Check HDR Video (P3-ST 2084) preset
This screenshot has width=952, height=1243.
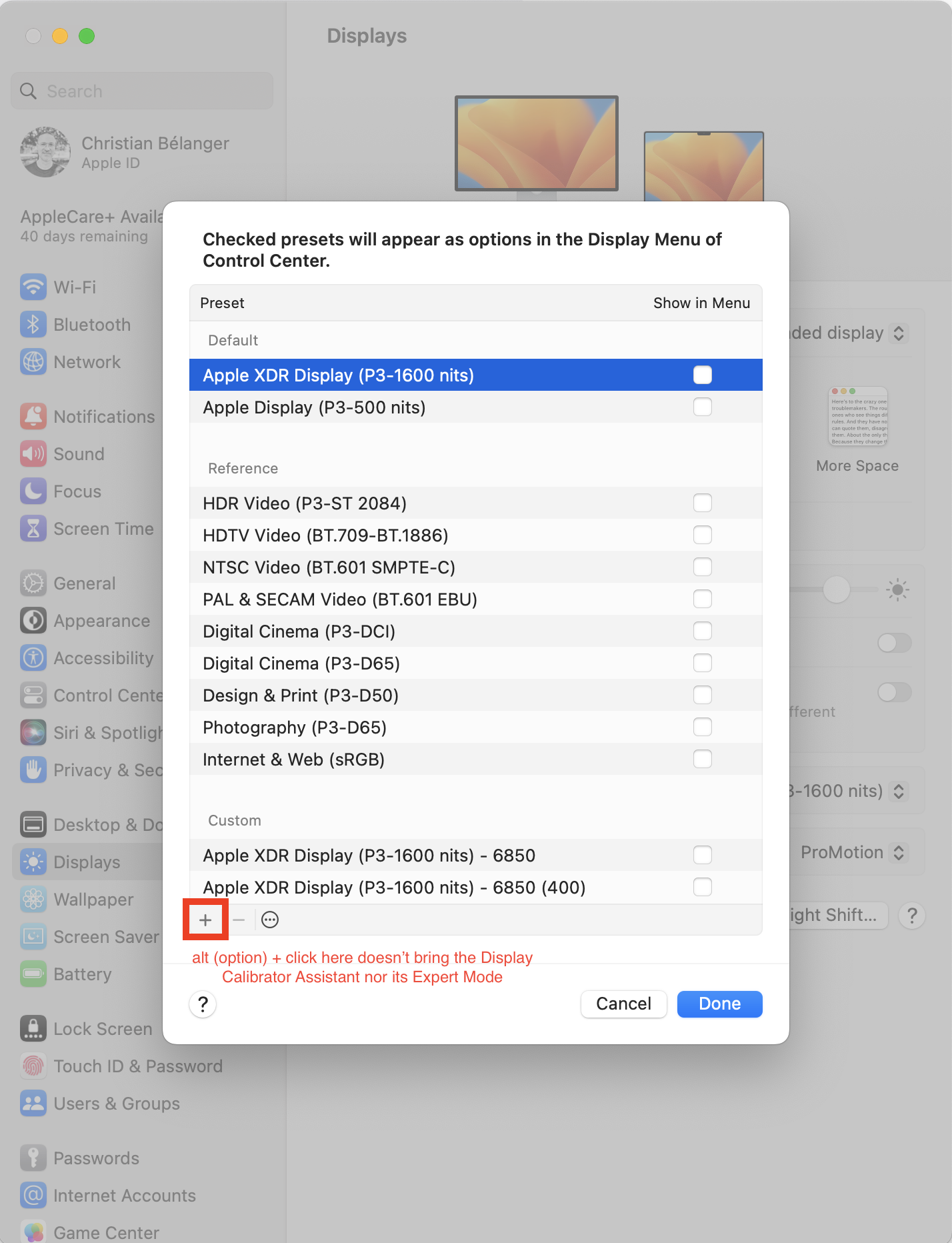point(703,503)
